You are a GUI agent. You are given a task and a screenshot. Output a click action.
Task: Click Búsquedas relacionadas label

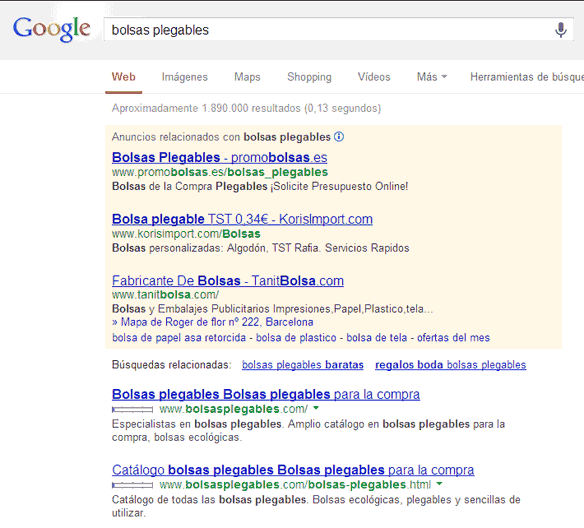click(x=172, y=365)
